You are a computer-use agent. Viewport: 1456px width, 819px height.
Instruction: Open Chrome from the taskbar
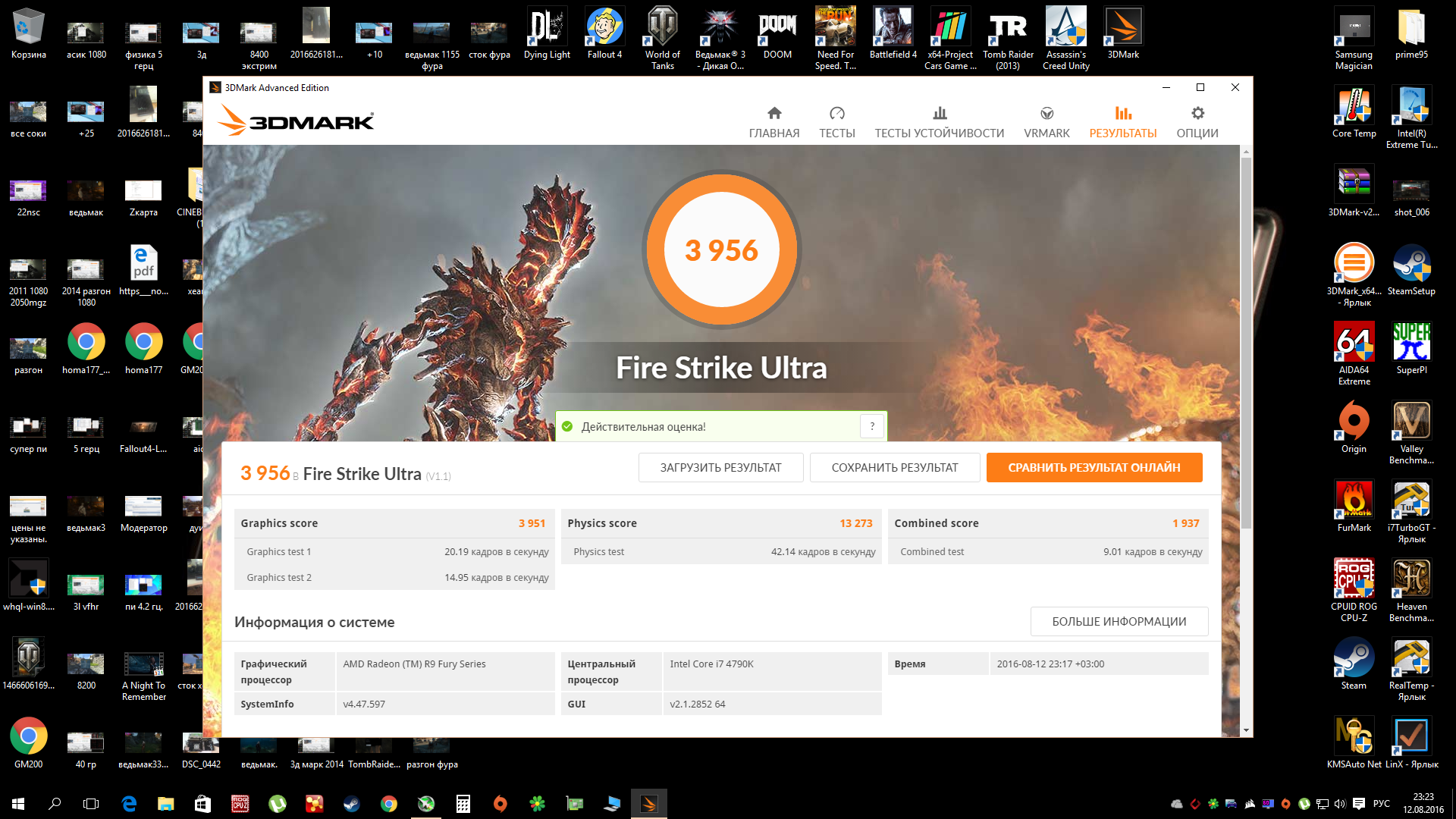(388, 804)
